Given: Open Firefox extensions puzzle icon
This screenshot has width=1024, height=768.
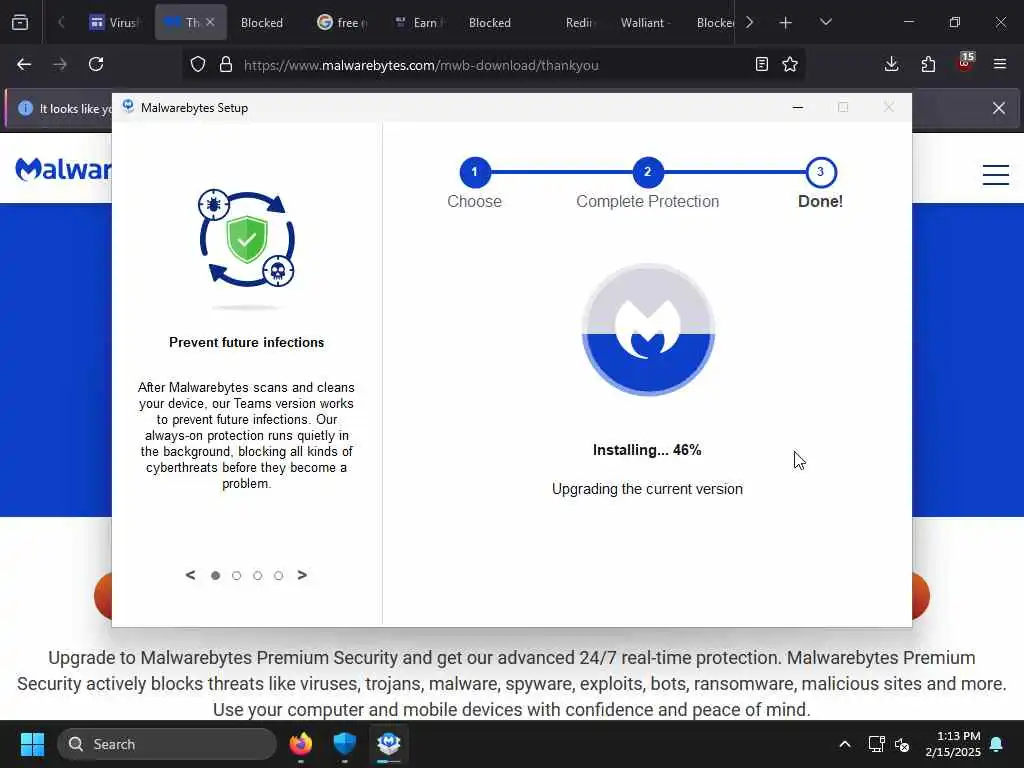Looking at the screenshot, I should point(928,64).
